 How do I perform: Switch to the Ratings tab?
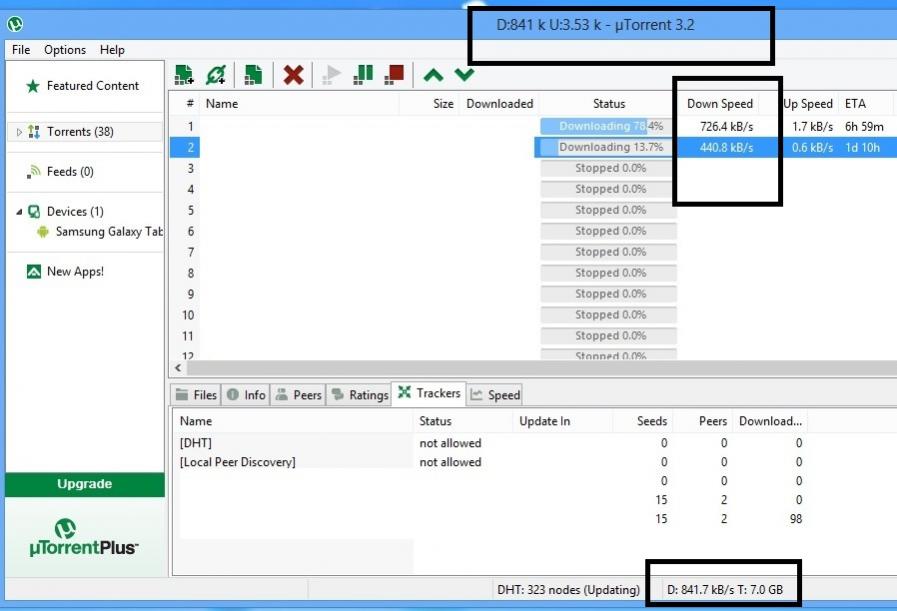[x=360, y=395]
